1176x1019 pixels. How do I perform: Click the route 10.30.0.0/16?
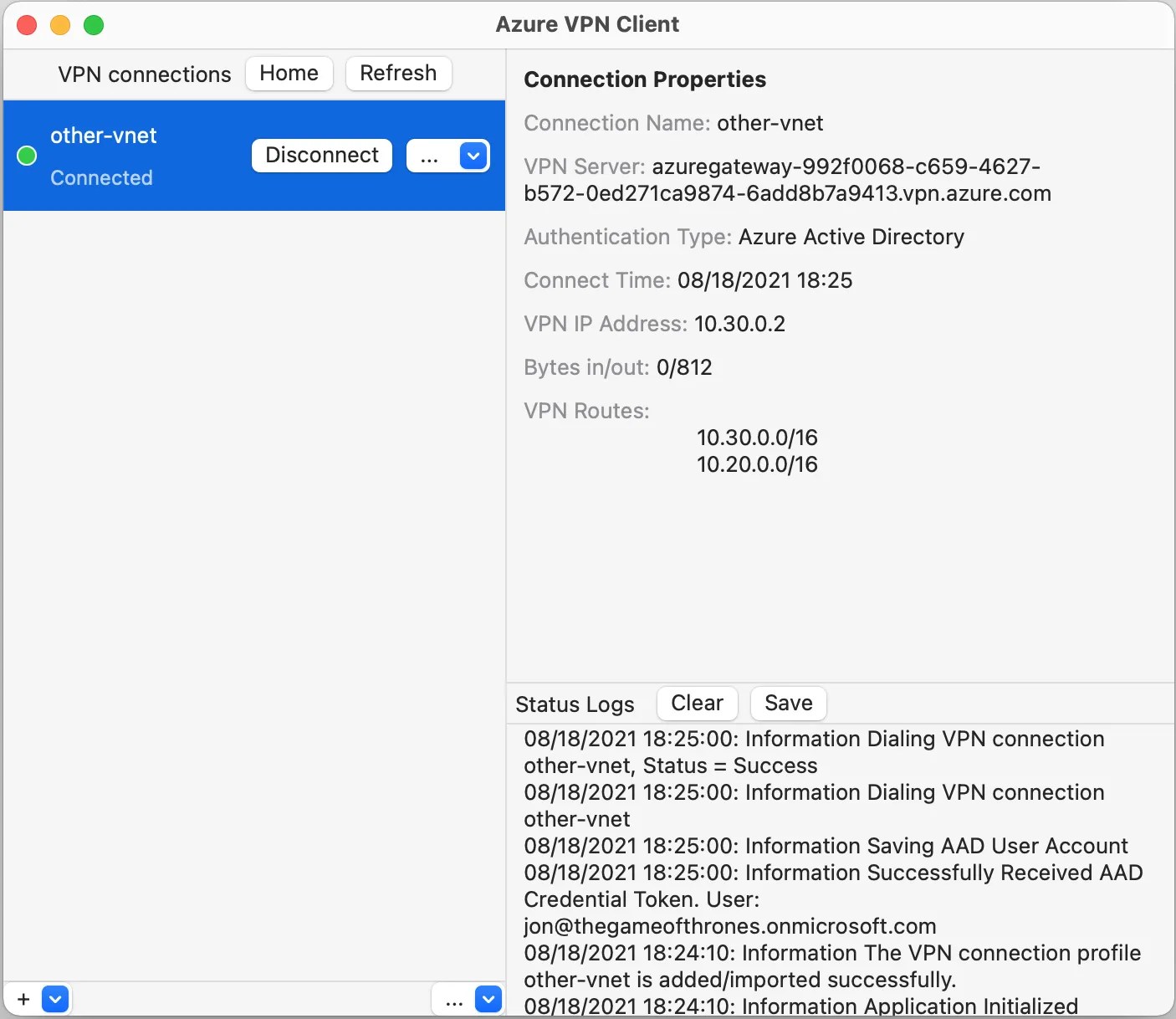[x=757, y=438]
